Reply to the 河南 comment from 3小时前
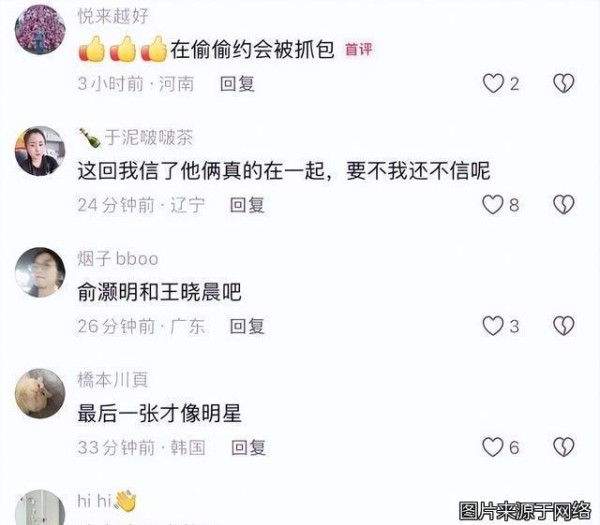 click(237, 84)
